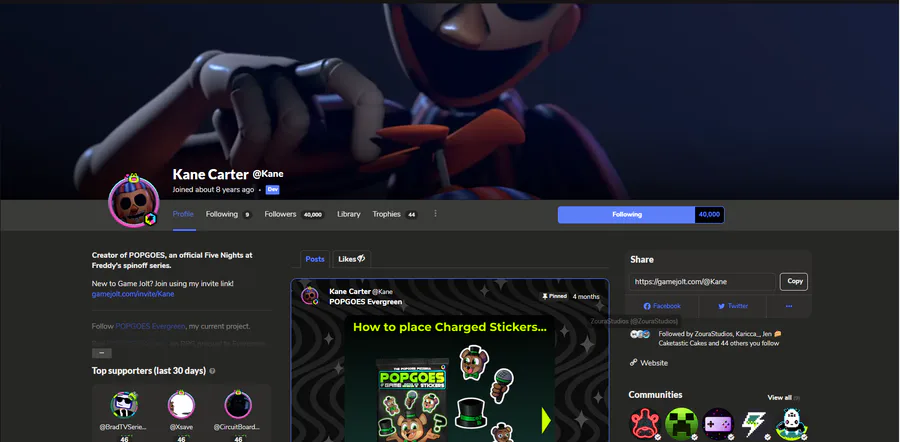Share the profile on Twitter
The image size is (900, 442).
[x=733, y=307]
